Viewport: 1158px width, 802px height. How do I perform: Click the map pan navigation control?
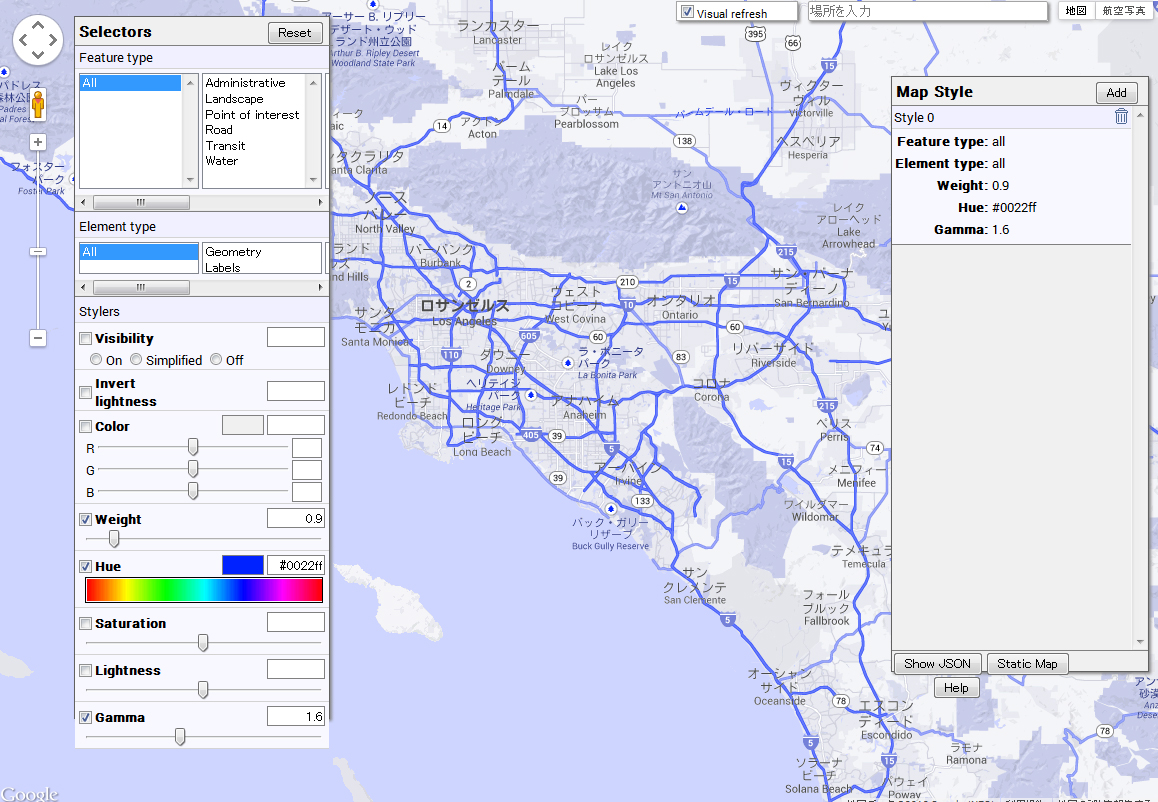tap(38, 40)
